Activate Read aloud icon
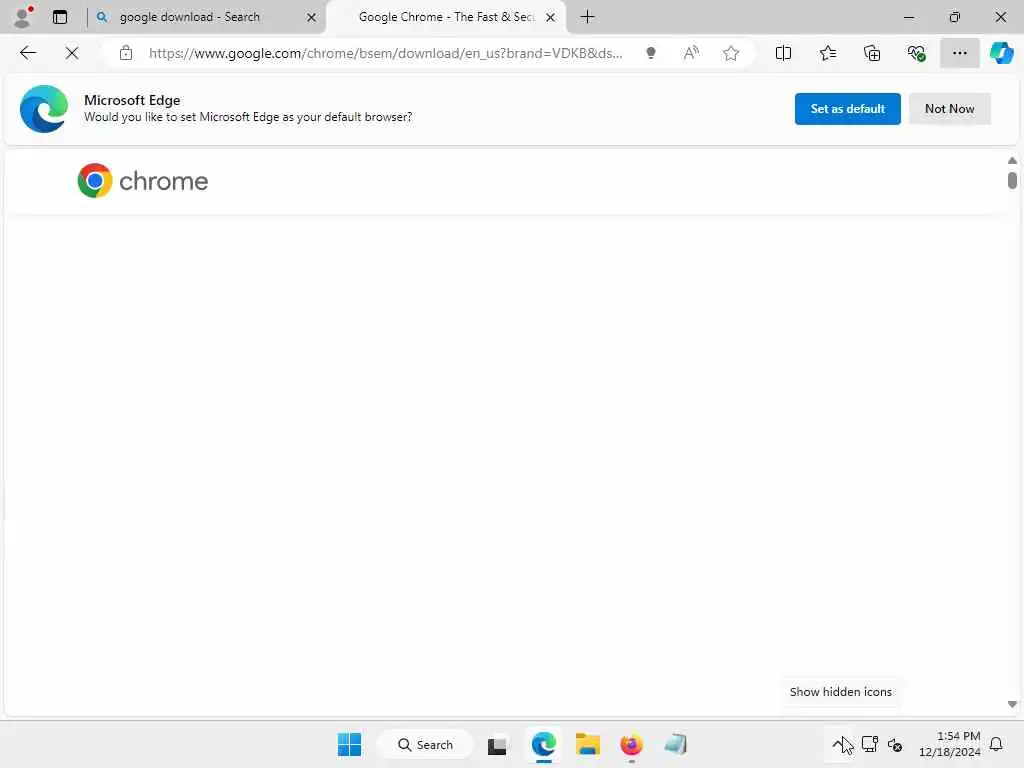1024x768 pixels. click(691, 53)
